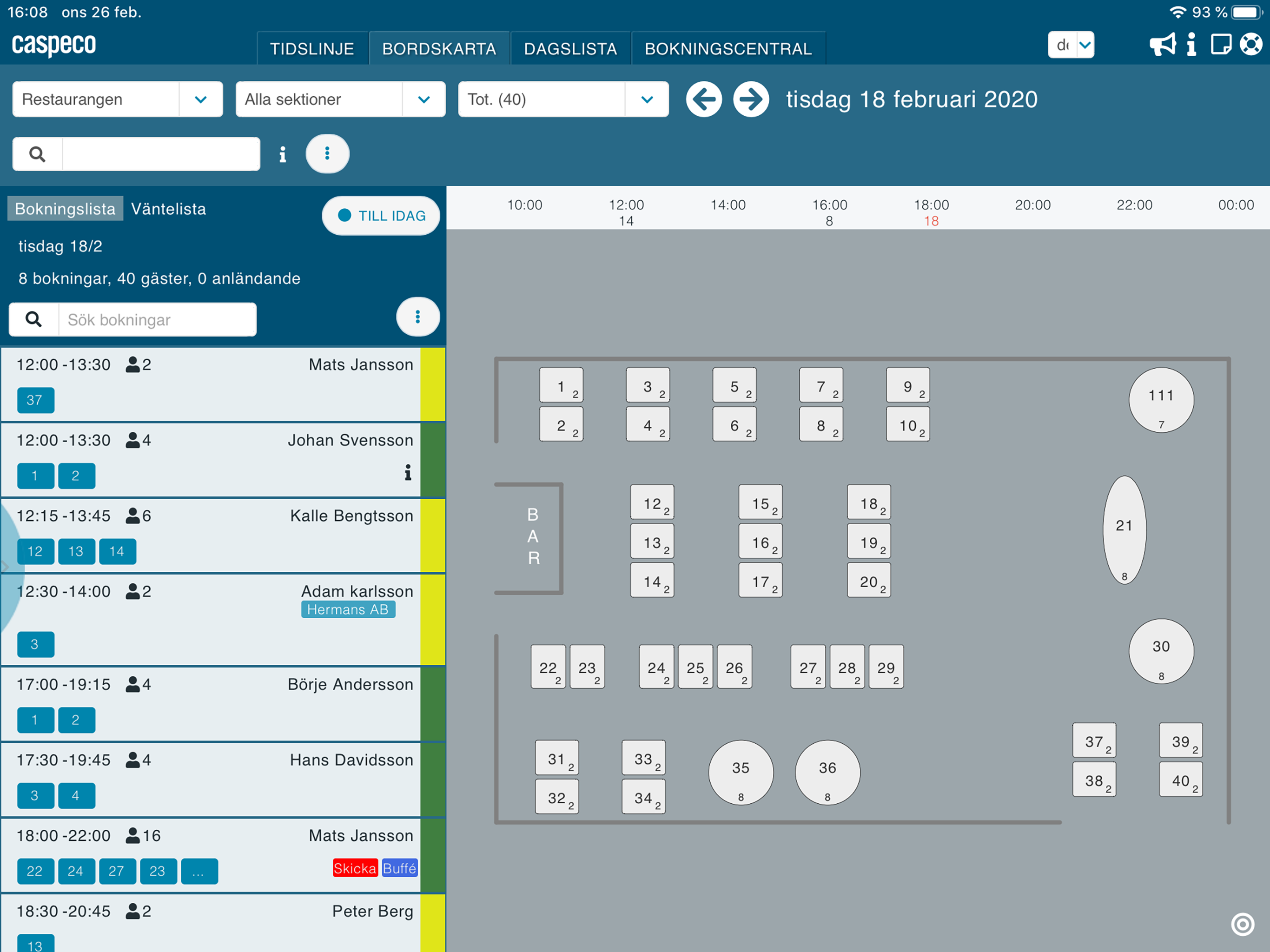Go to next day with right arrow
This screenshot has height=952, width=1270.
(x=751, y=99)
